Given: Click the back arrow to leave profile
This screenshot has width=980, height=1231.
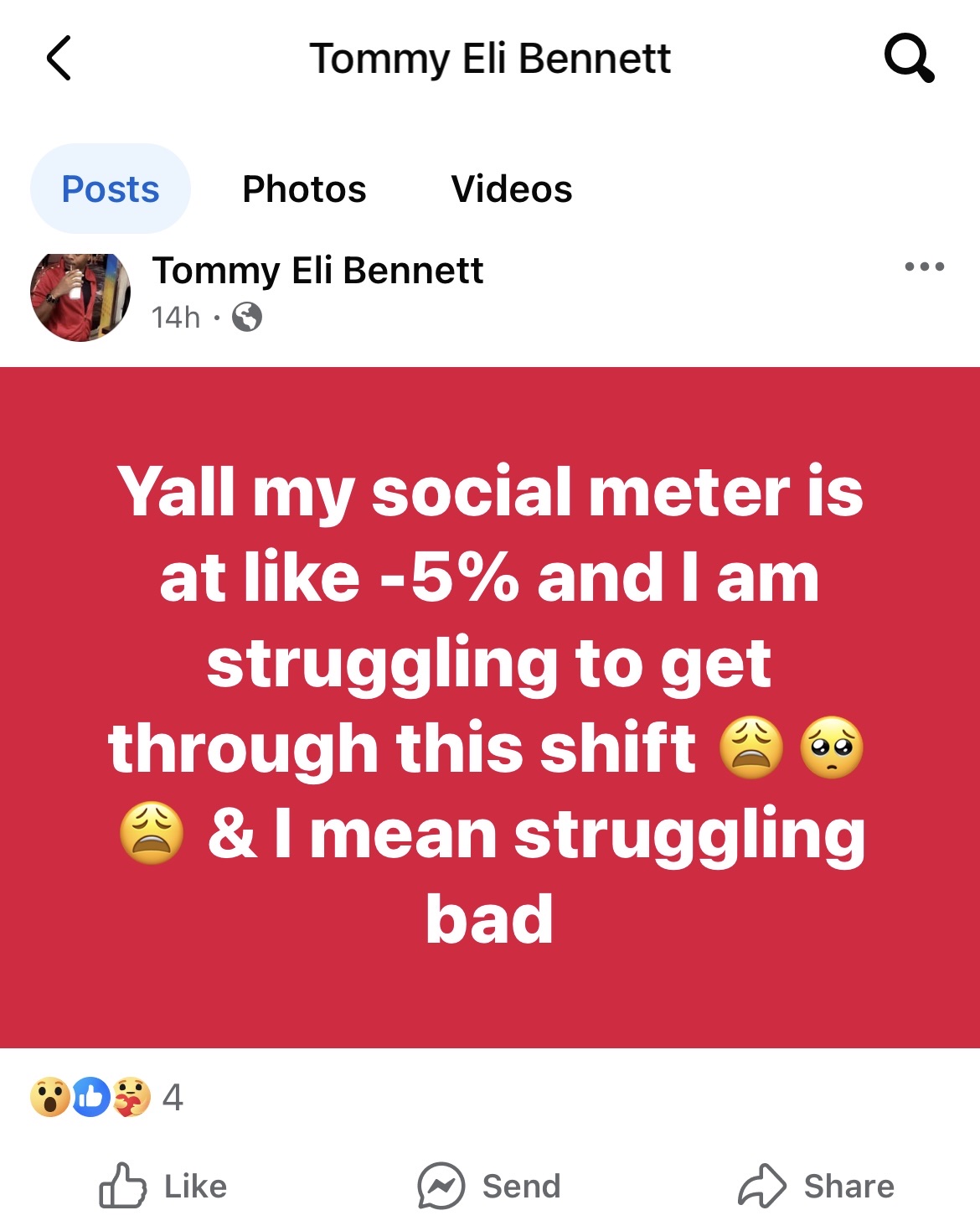Looking at the screenshot, I should pos(59,59).
